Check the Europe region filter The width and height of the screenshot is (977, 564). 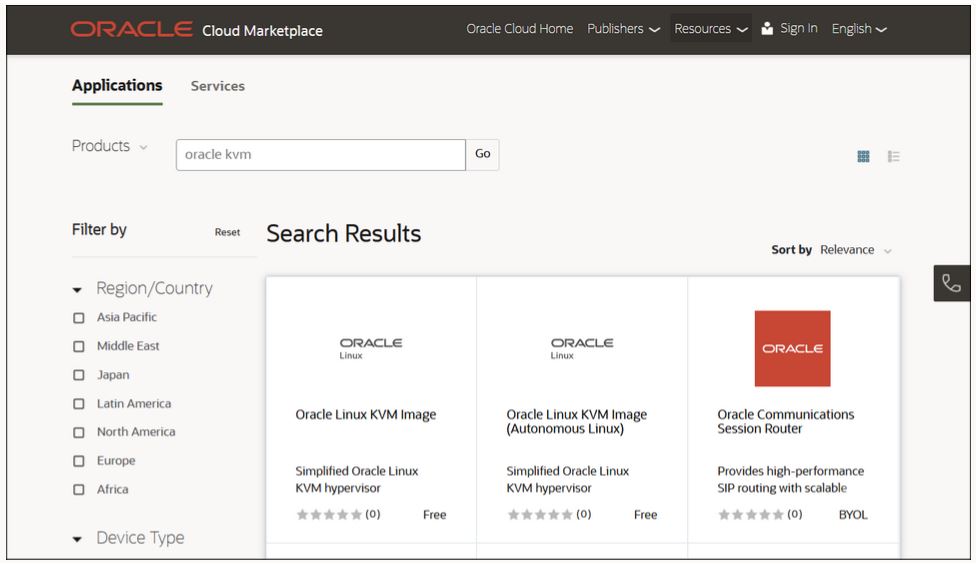[79, 461]
